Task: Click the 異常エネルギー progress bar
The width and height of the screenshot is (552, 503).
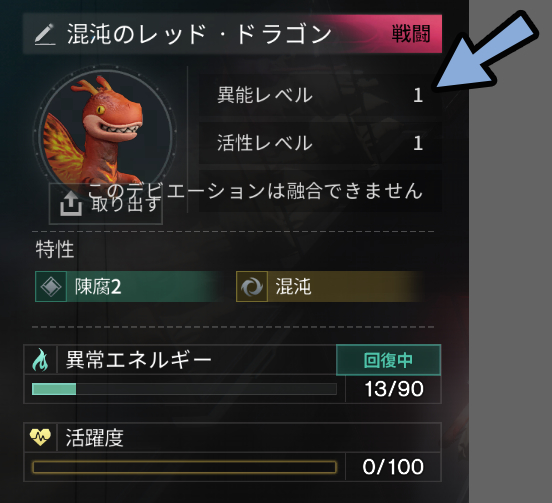Action: [x=184, y=389]
